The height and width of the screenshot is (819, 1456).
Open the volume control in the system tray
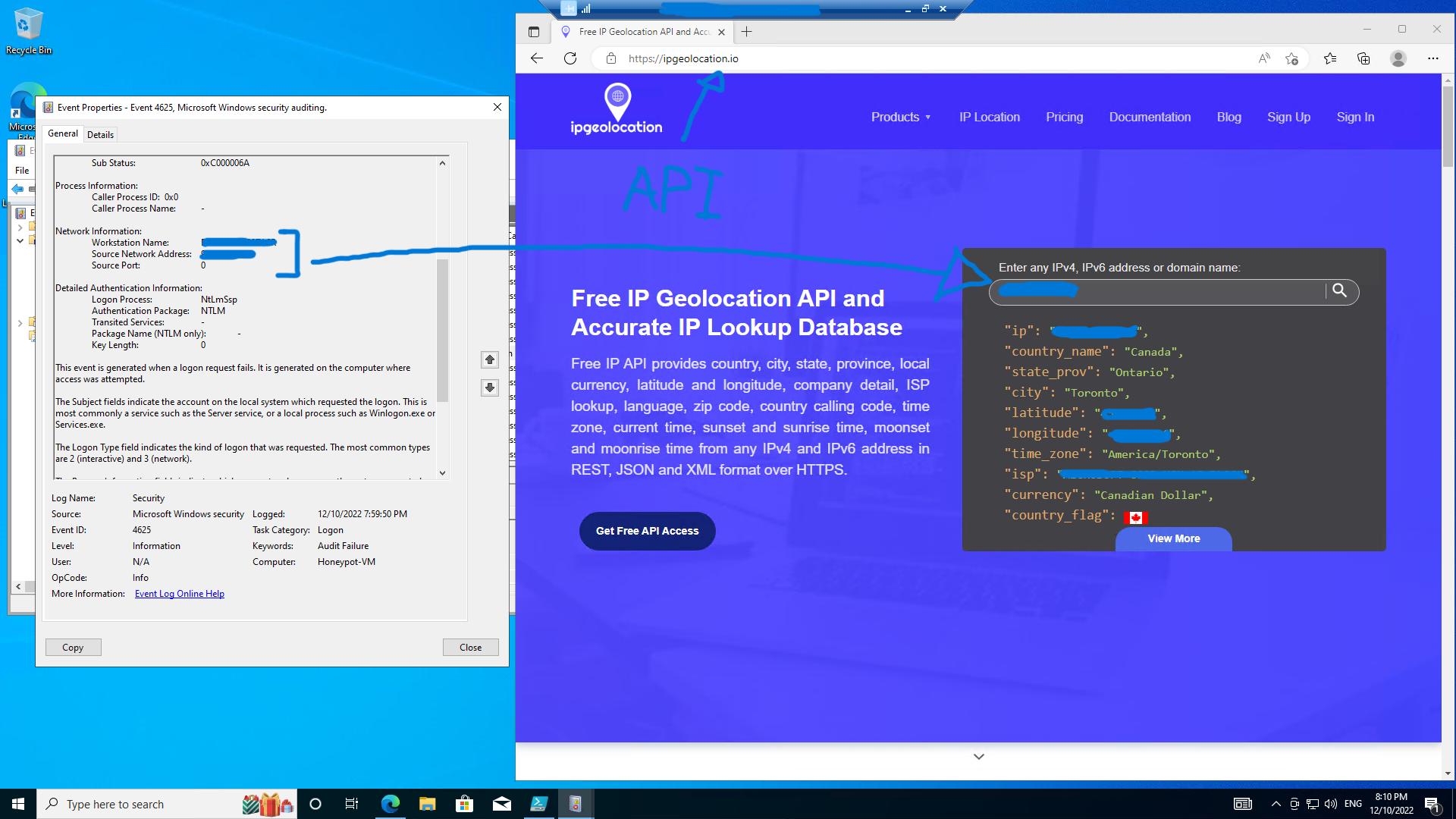(1331, 804)
